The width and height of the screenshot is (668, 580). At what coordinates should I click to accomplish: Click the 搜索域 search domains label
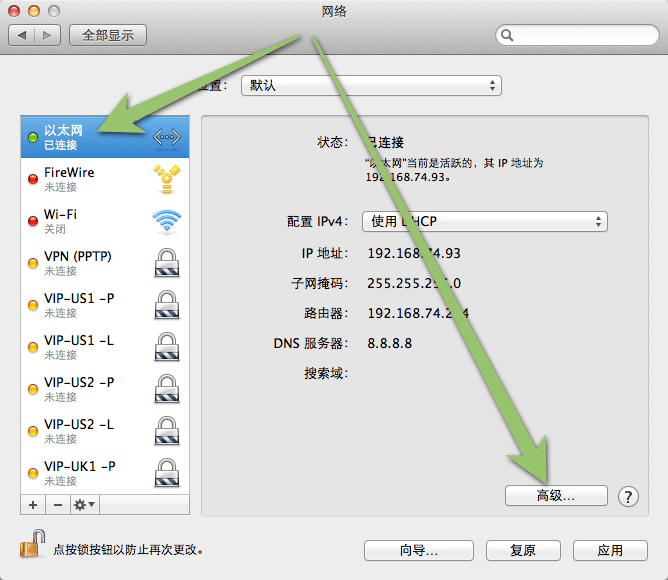click(326, 373)
